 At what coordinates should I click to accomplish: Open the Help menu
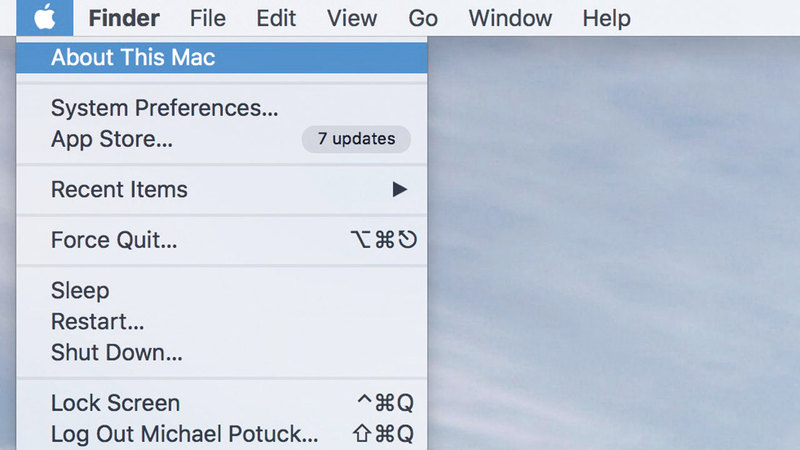pyautogui.click(x=606, y=18)
